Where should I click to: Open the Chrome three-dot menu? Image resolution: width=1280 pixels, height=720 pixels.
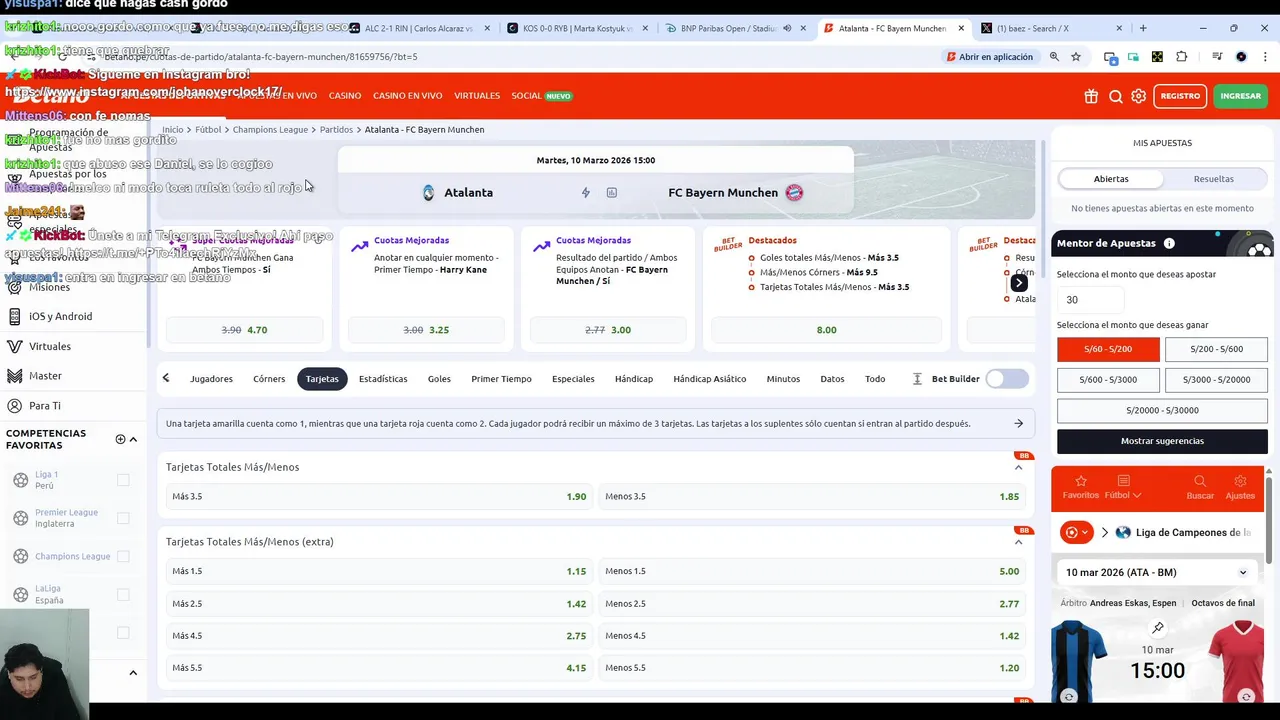tap(1265, 57)
